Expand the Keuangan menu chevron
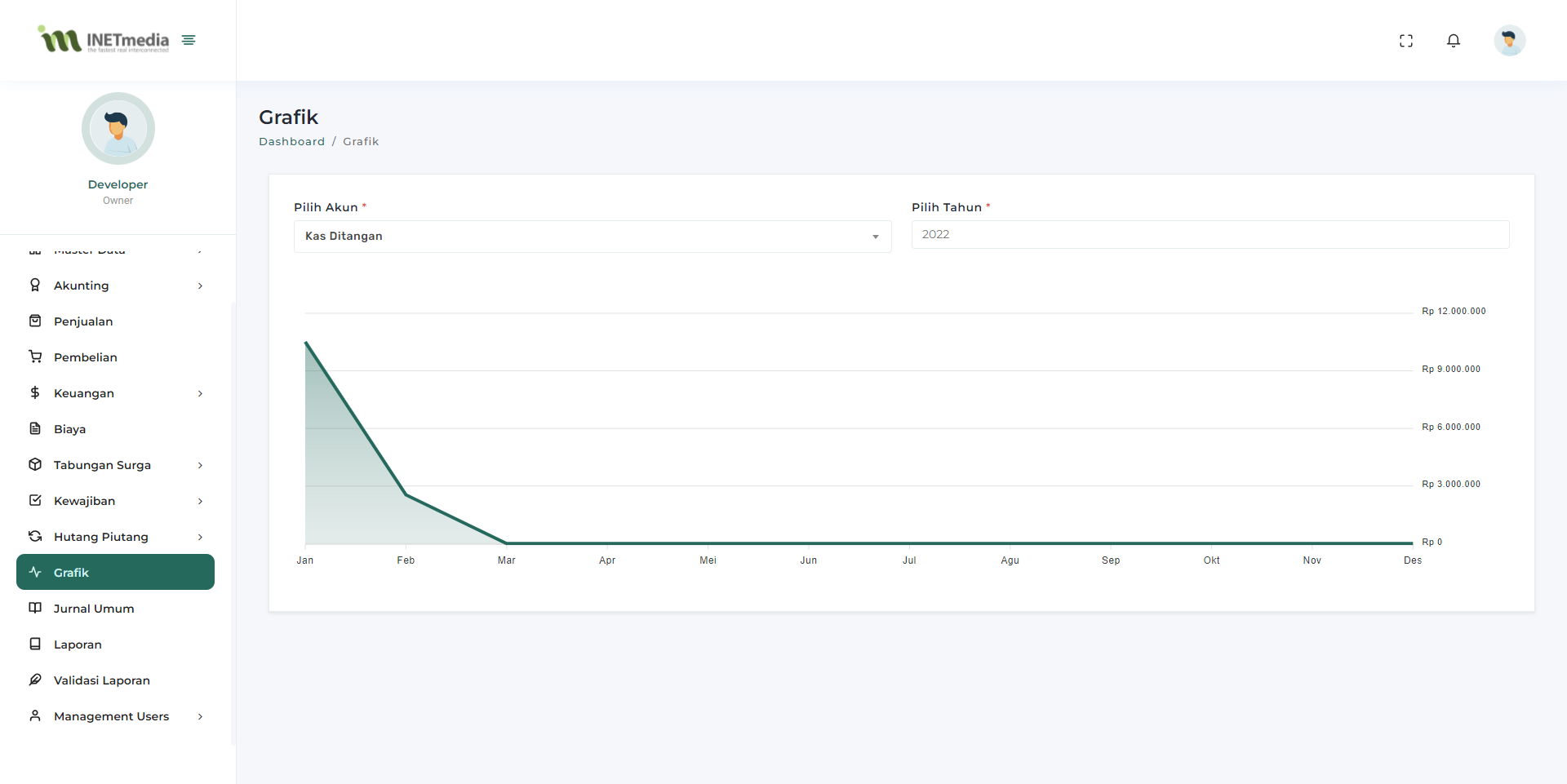1567x784 pixels. pyautogui.click(x=200, y=393)
